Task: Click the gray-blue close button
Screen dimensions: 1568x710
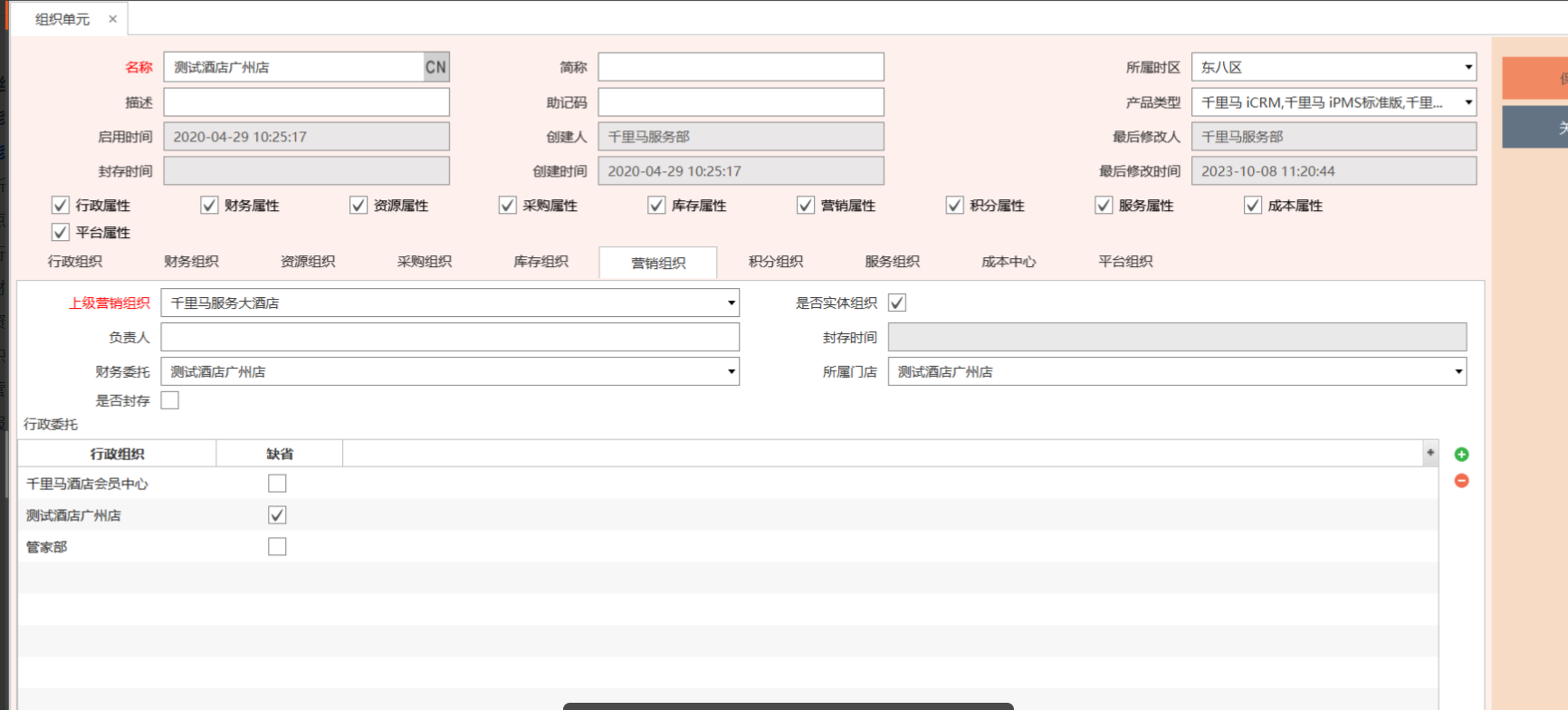Action: [x=1535, y=128]
